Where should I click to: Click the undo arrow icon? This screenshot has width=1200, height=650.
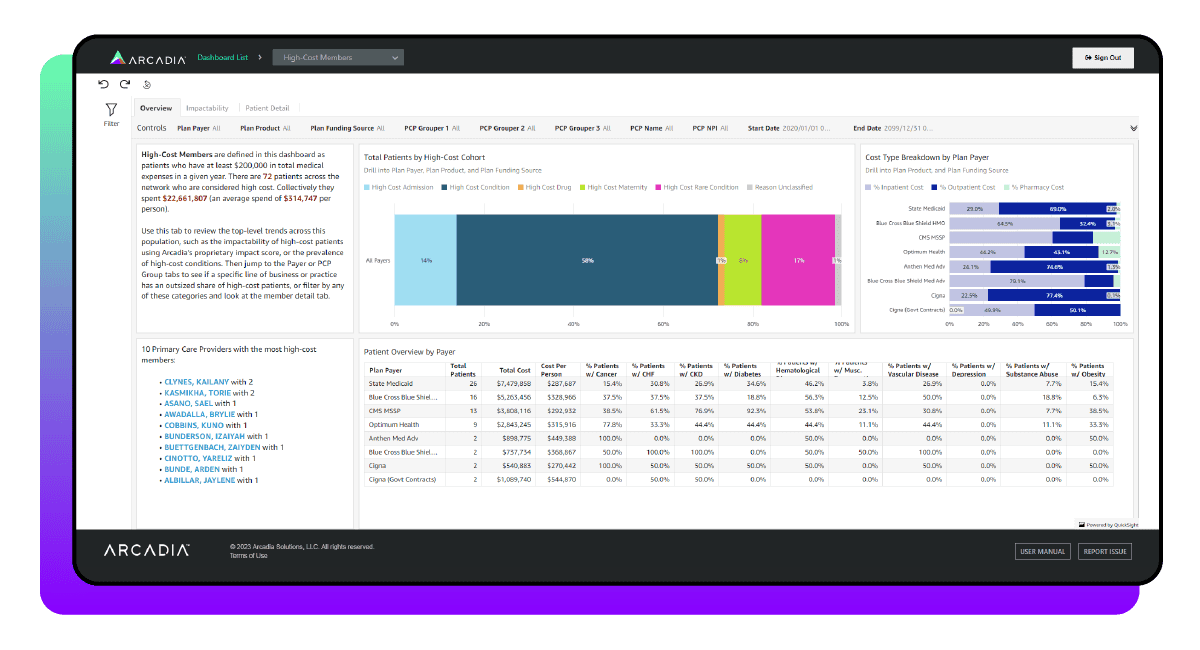point(103,85)
